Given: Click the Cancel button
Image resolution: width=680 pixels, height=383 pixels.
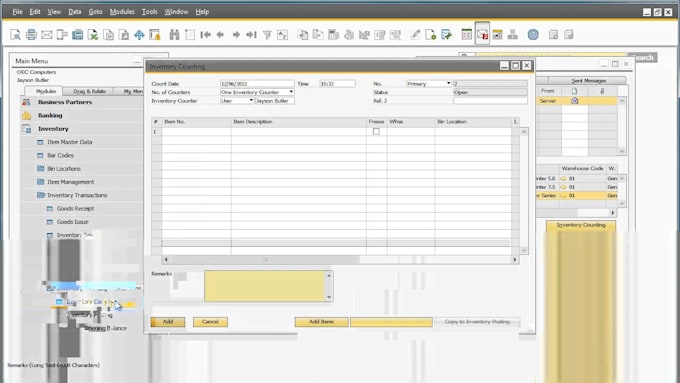Looking at the screenshot, I should click(x=210, y=322).
